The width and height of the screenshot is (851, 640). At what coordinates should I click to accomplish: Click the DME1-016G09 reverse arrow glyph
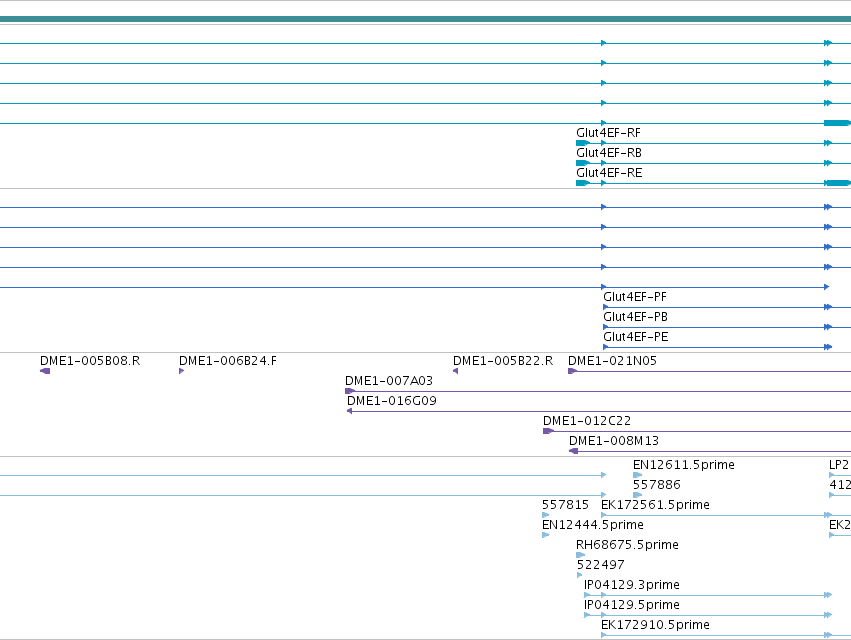[350, 411]
